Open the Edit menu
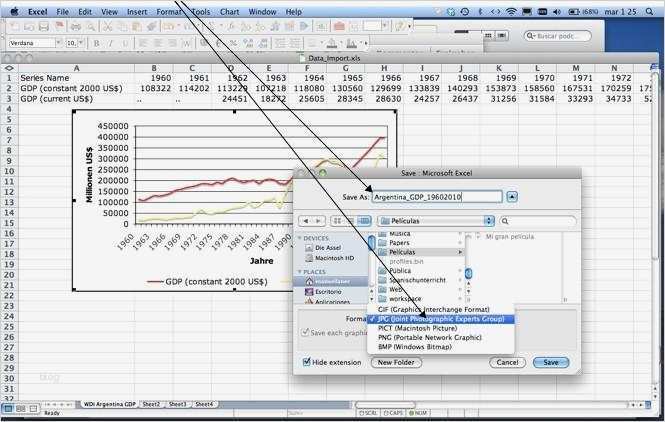 [85, 12]
